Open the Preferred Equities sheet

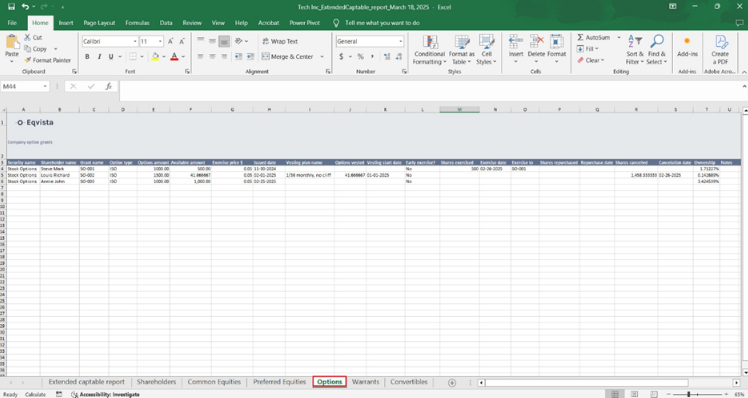(280, 382)
